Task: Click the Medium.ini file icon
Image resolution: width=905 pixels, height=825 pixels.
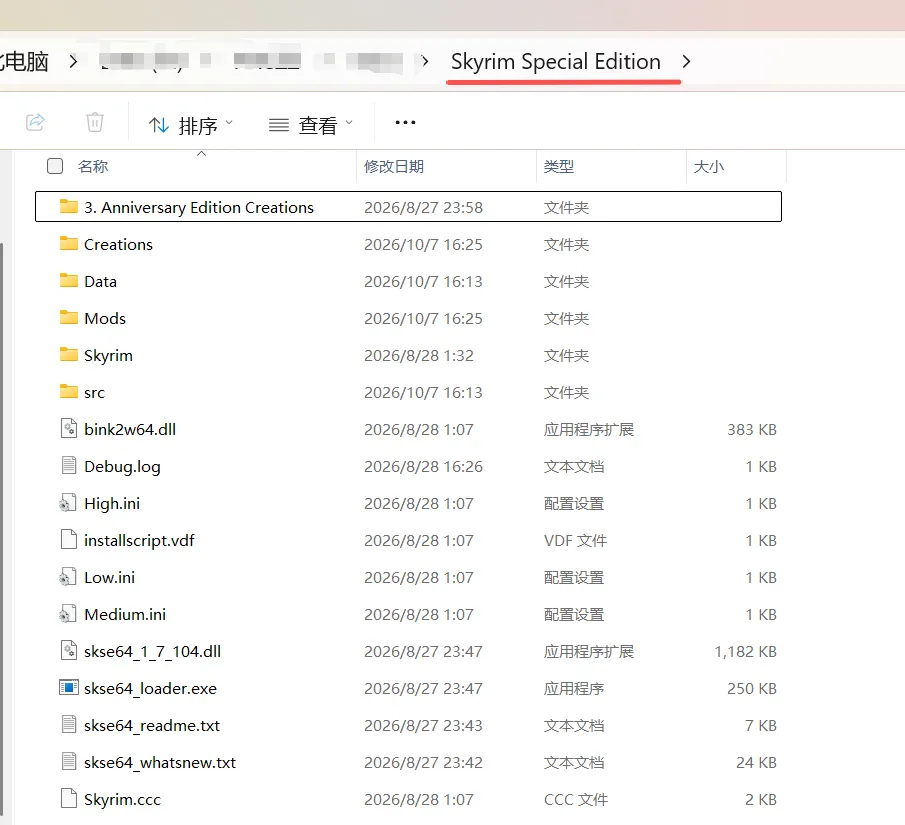Action: click(x=68, y=613)
